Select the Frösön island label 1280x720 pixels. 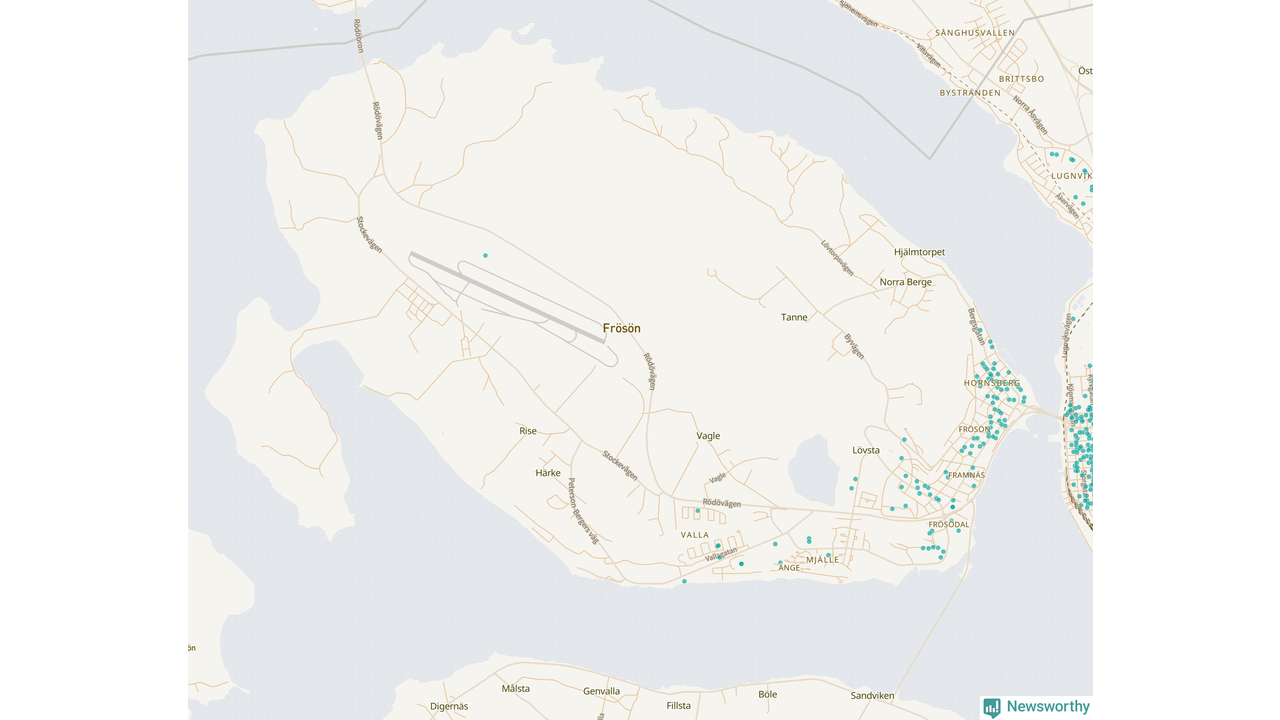point(621,328)
